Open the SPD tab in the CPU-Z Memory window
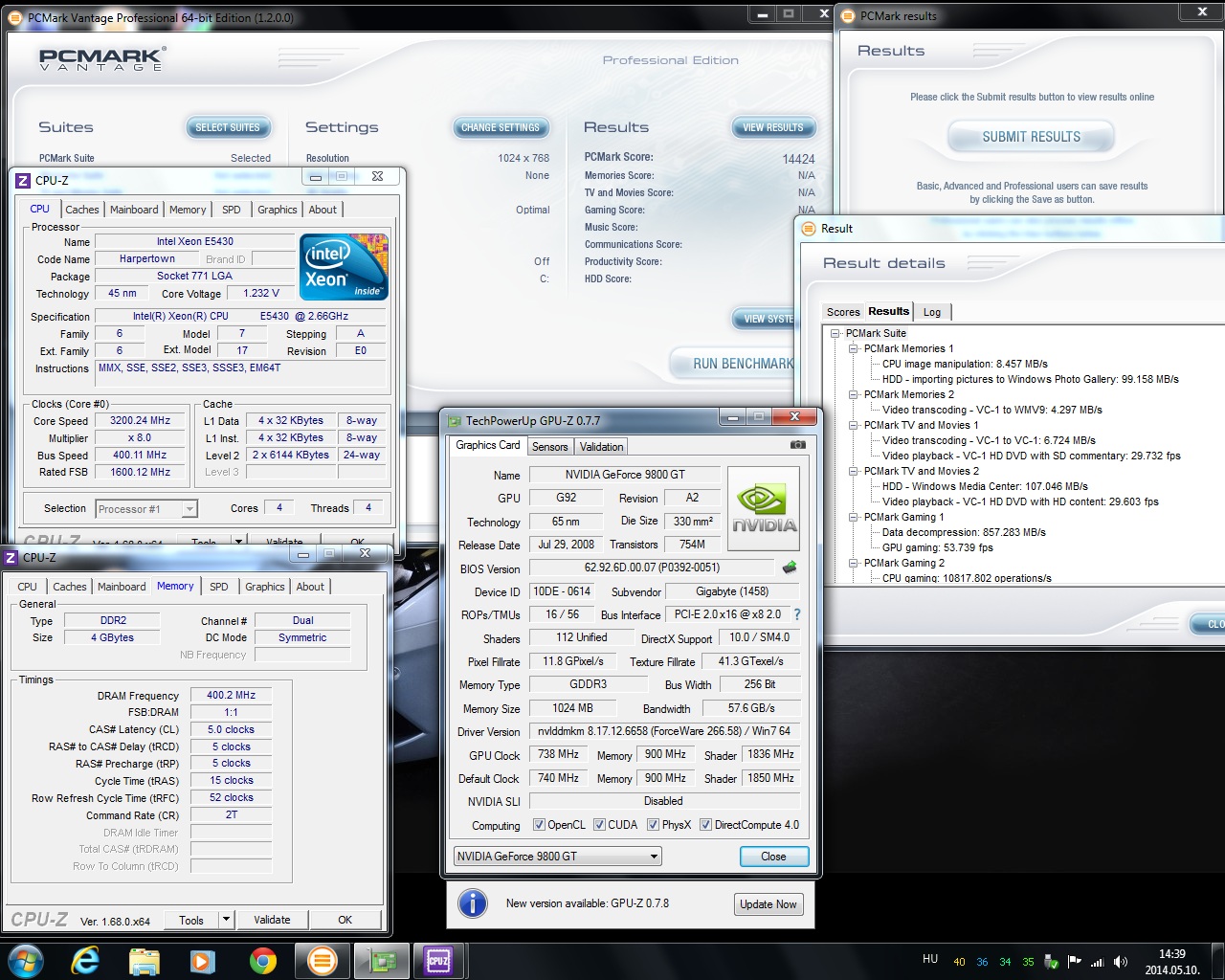Screen dimensions: 1225x980 pyautogui.click(x=219, y=587)
